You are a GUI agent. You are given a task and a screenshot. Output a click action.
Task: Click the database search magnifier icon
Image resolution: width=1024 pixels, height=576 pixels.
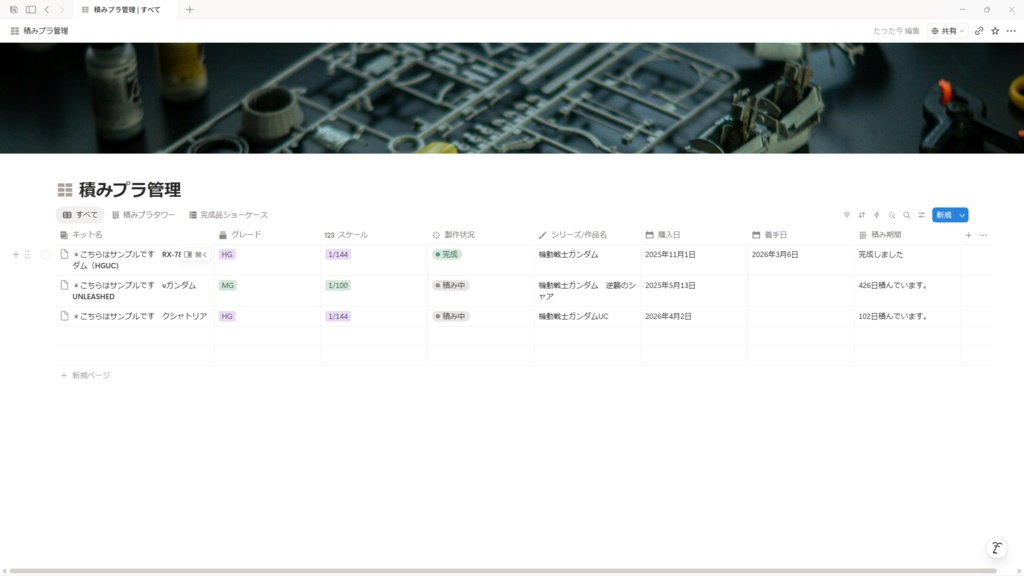point(906,215)
